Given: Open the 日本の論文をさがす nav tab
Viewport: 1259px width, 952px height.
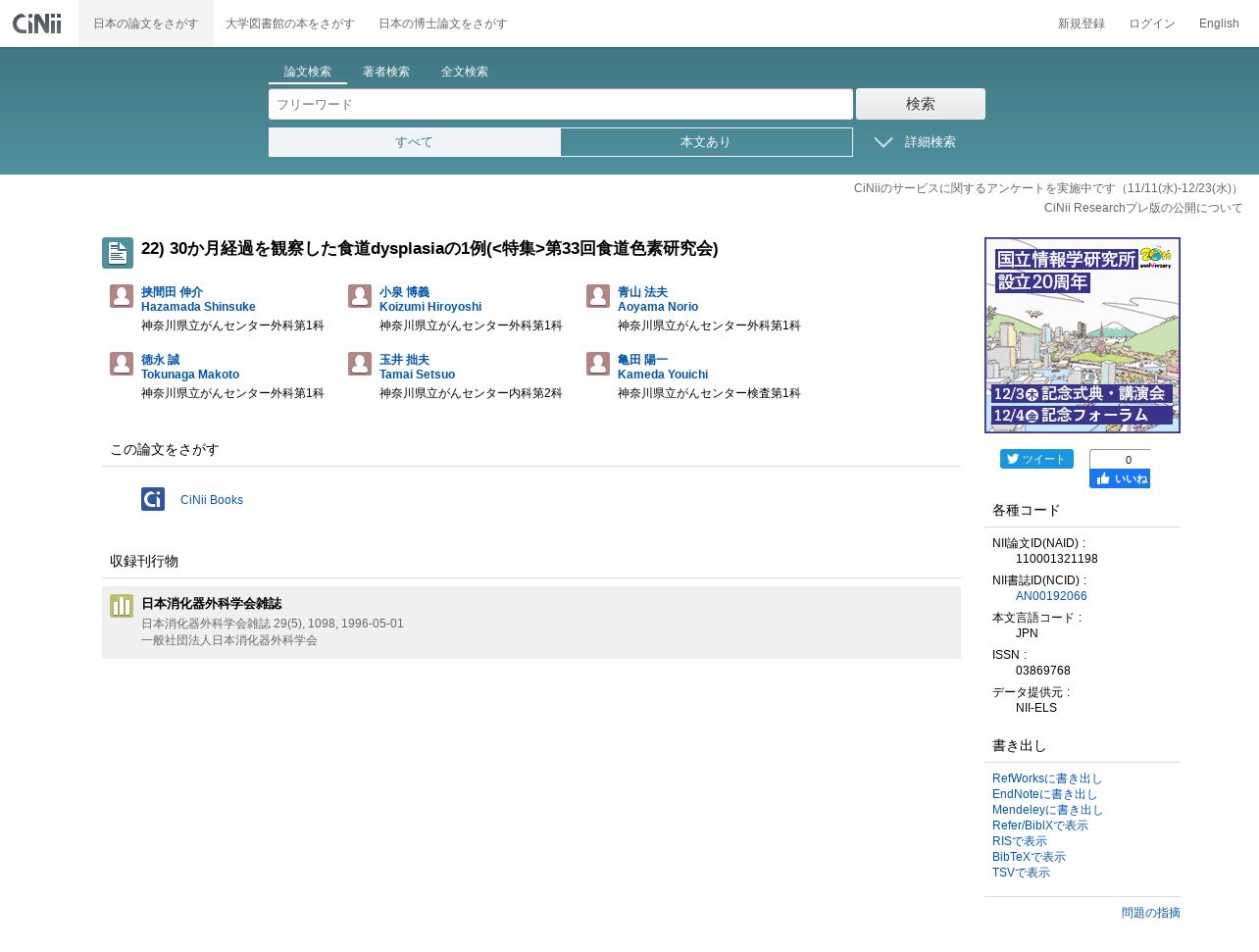Looking at the screenshot, I should pos(146,24).
